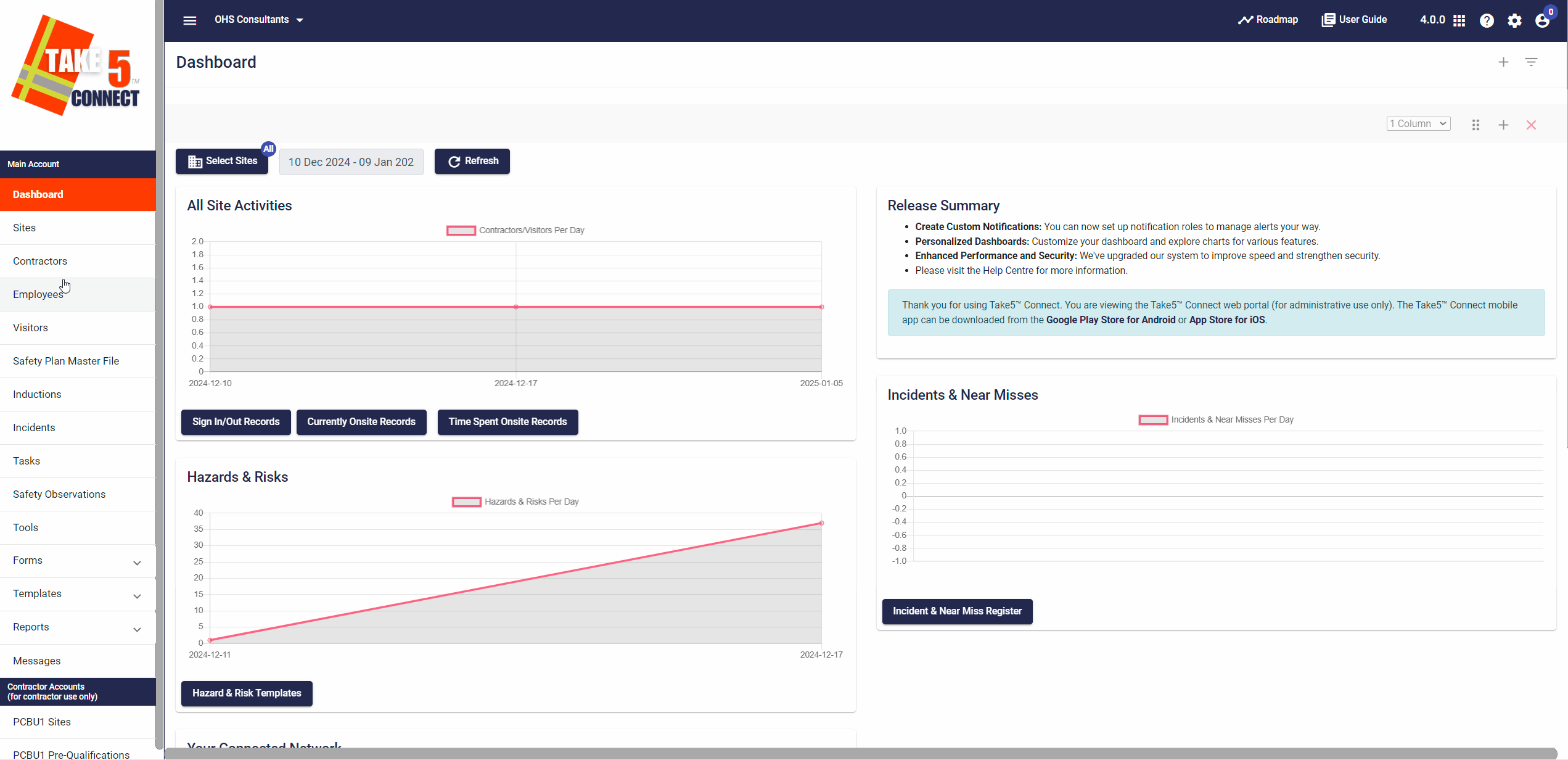Screen dimensions: 1568x760
Task: Click the plus icon in the column row
Action: click(1503, 125)
